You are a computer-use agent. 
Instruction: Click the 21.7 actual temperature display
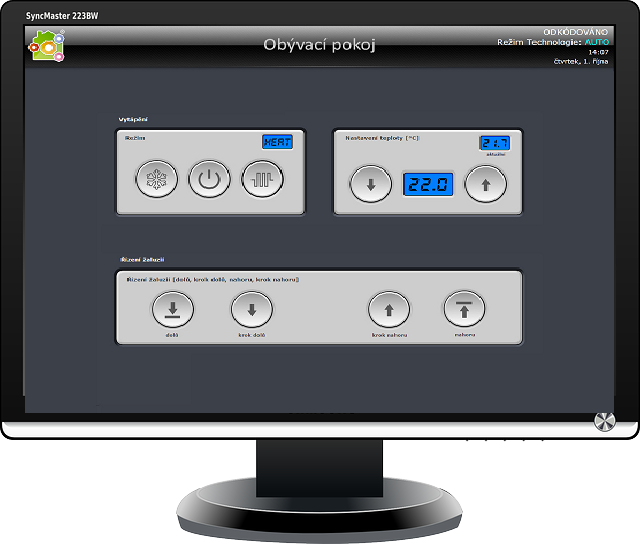pyautogui.click(x=493, y=143)
